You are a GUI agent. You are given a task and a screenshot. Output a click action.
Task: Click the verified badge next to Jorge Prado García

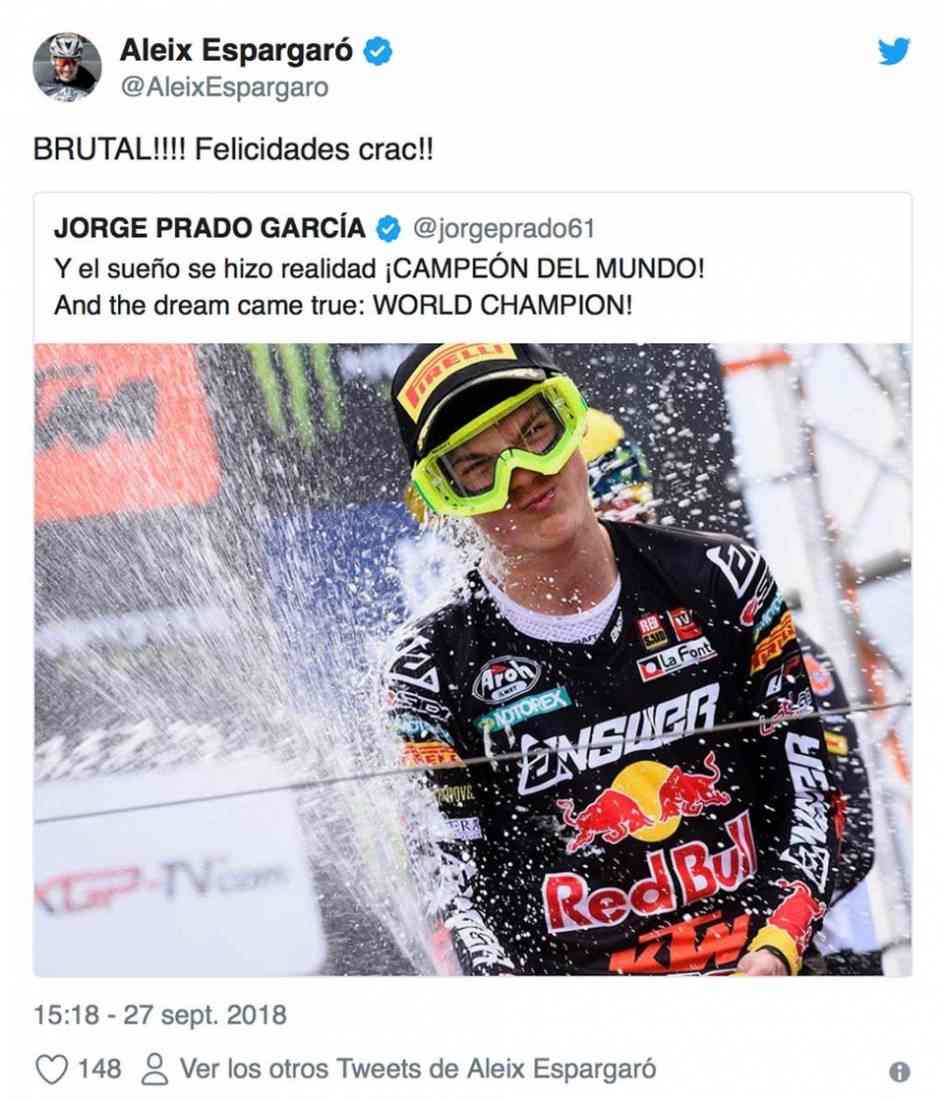click(388, 229)
